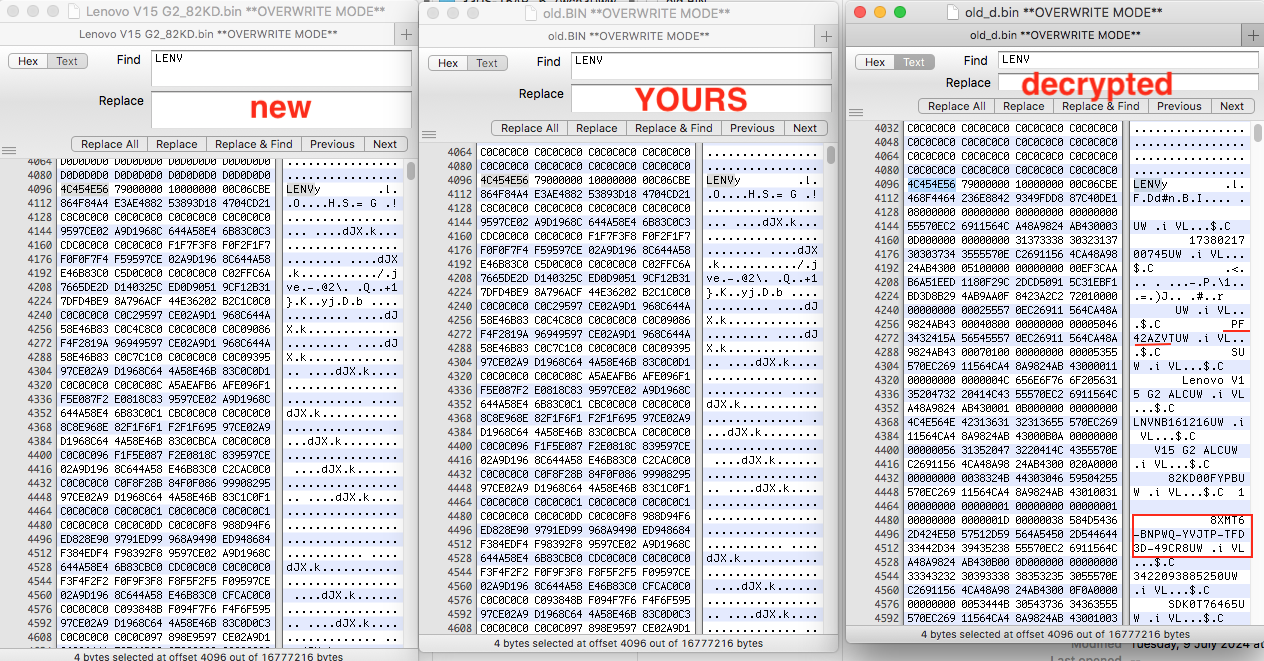Click Replace & Find in Lenovo V15 window
This screenshot has height=661, width=1264.
[x=254, y=144]
